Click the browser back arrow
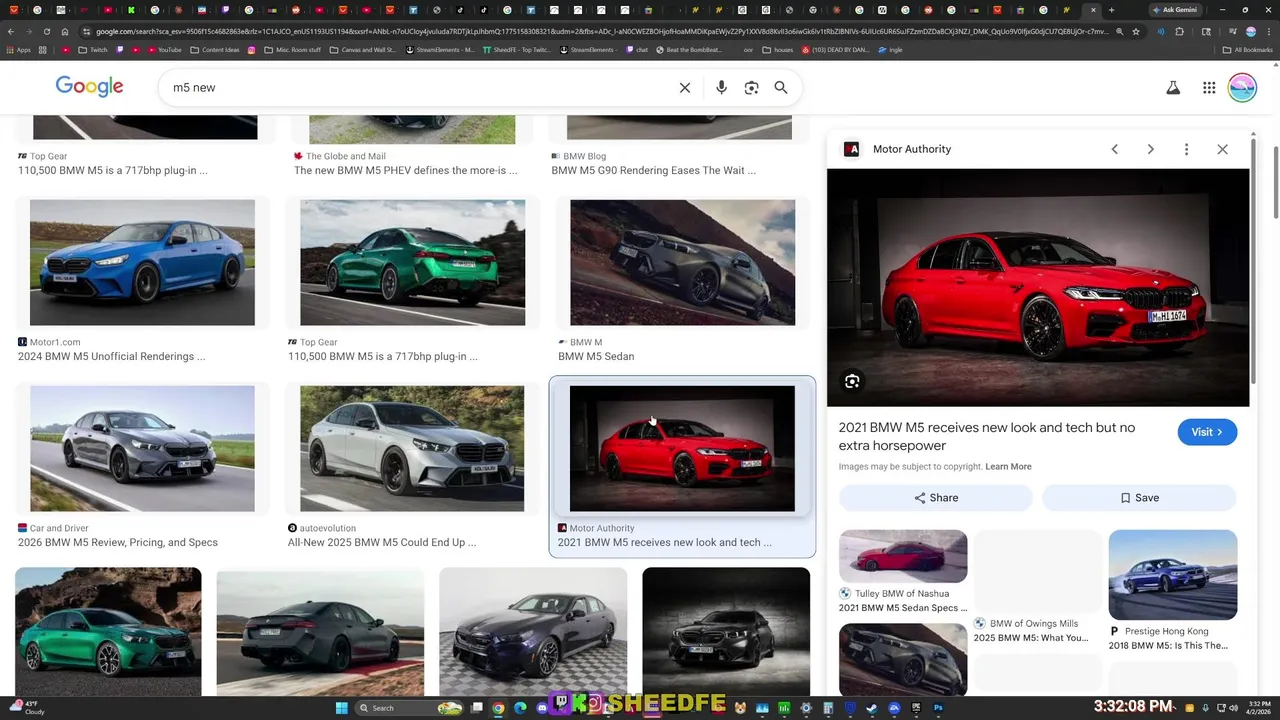The width and height of the screenshot is (1280, 720). tap(11, 31)
